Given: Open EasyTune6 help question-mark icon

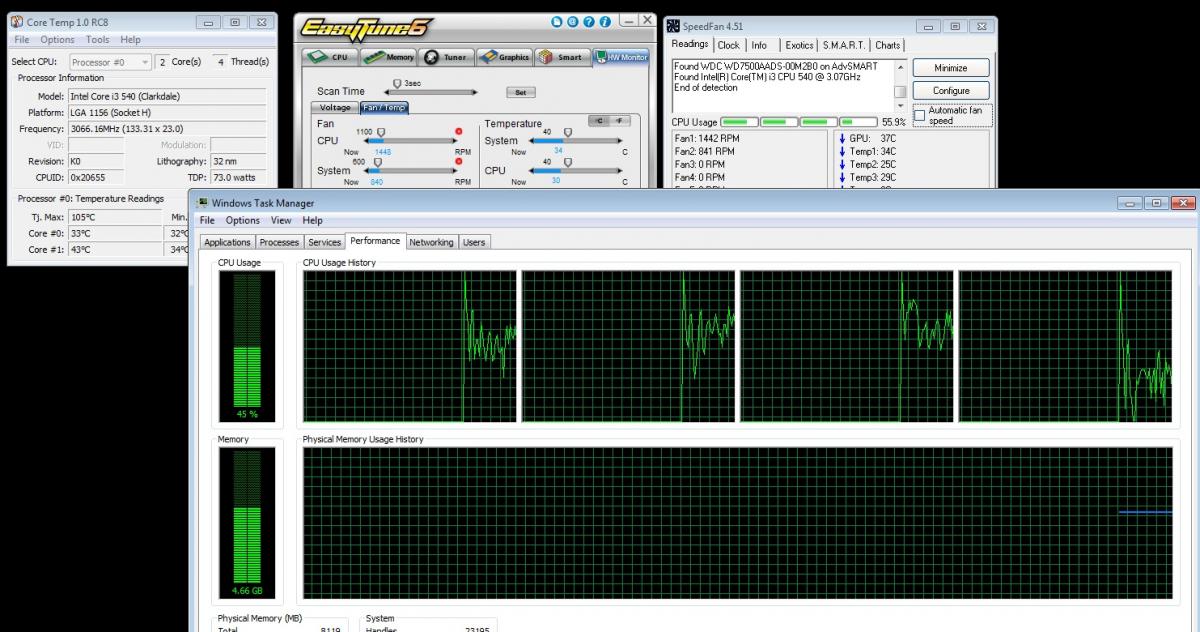Looking at the screenshot, I should click(589, 21).
